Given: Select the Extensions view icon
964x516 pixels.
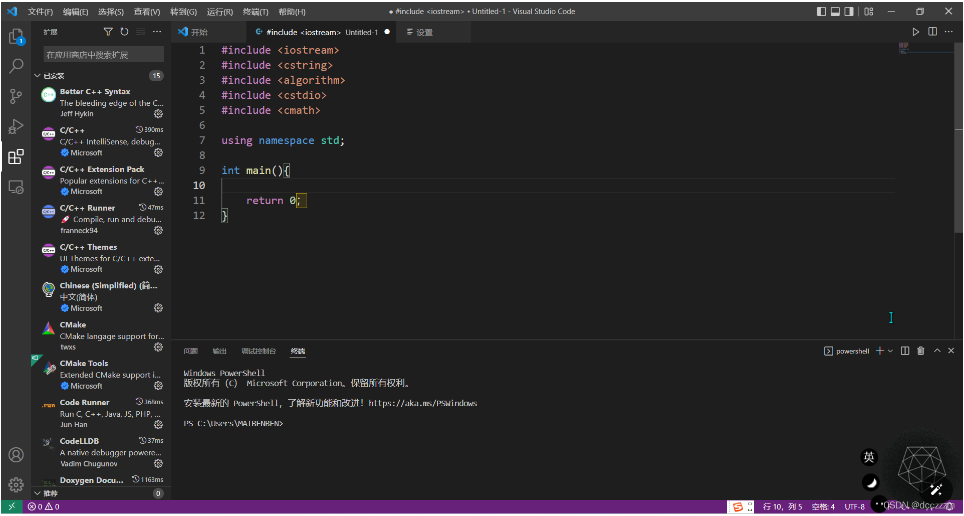Looking at the screenshot, I should pyautogui.click(x=16, y=157).
